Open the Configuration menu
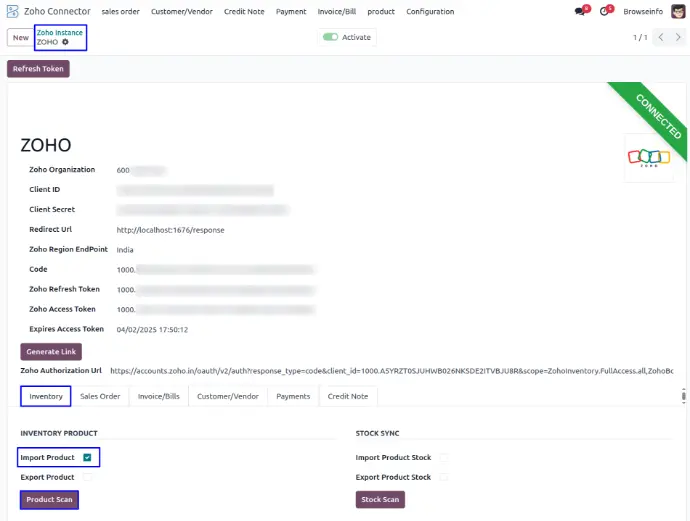The height and width of the screenshot is (521, 690). click(x=430, y=11)
